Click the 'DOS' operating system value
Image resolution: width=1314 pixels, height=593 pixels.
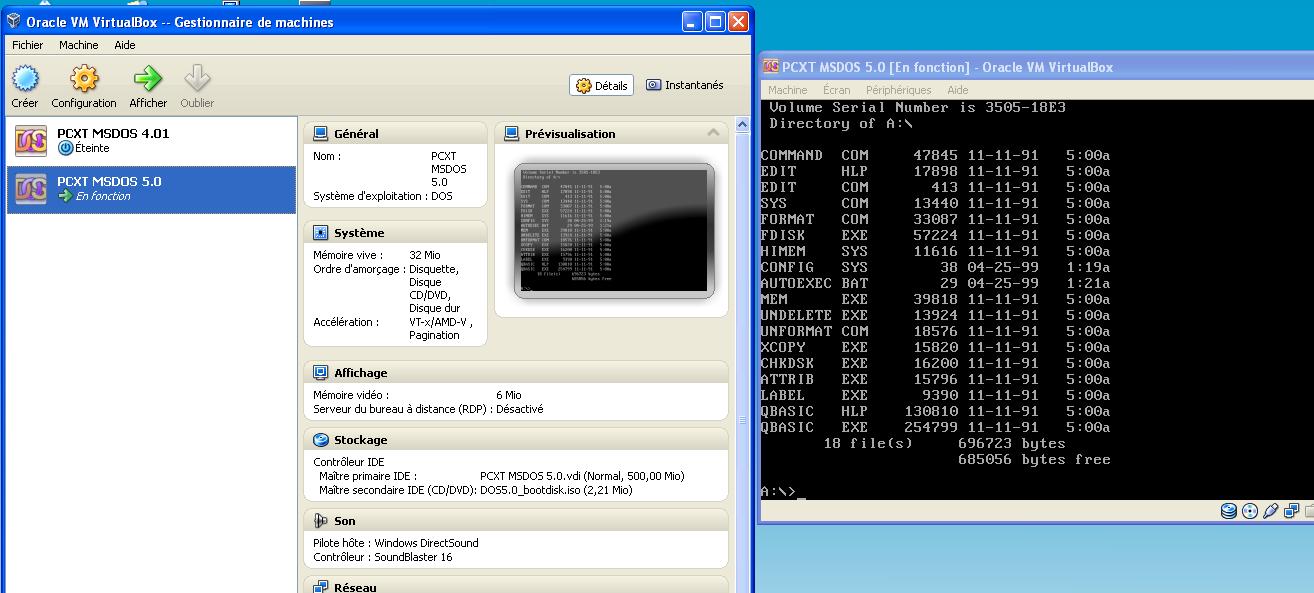442,196
